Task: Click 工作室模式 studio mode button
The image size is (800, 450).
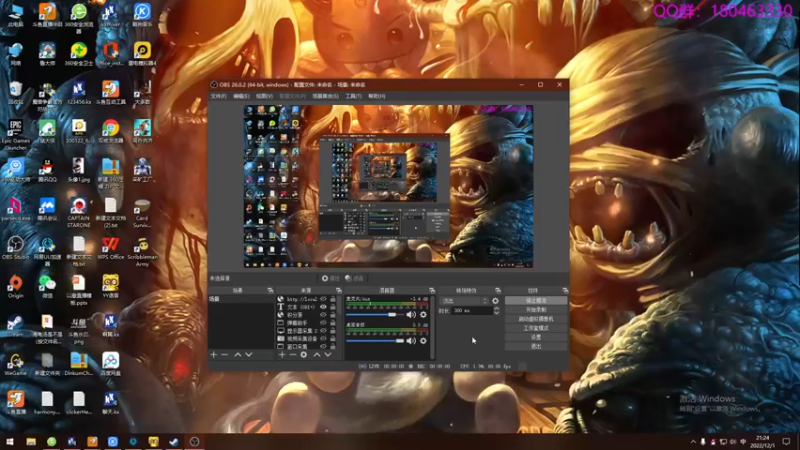Action: (x=536, y=328)
